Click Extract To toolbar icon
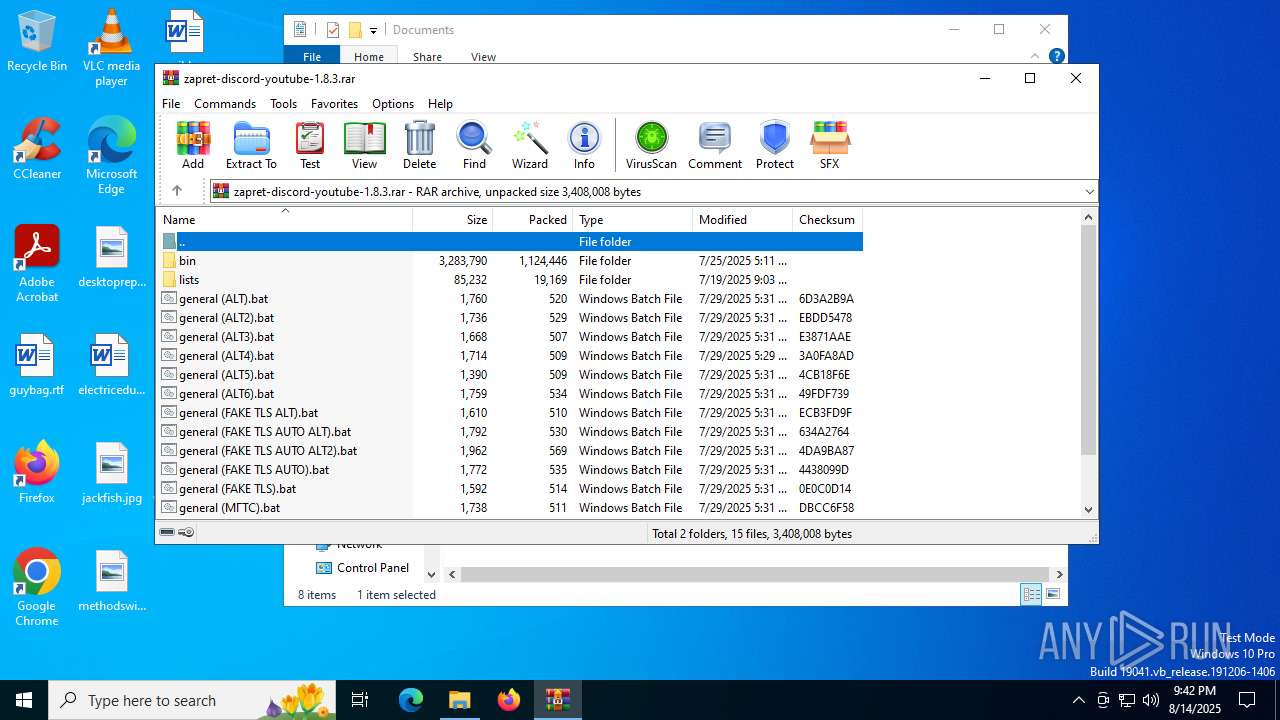 (x=251, y=145)
